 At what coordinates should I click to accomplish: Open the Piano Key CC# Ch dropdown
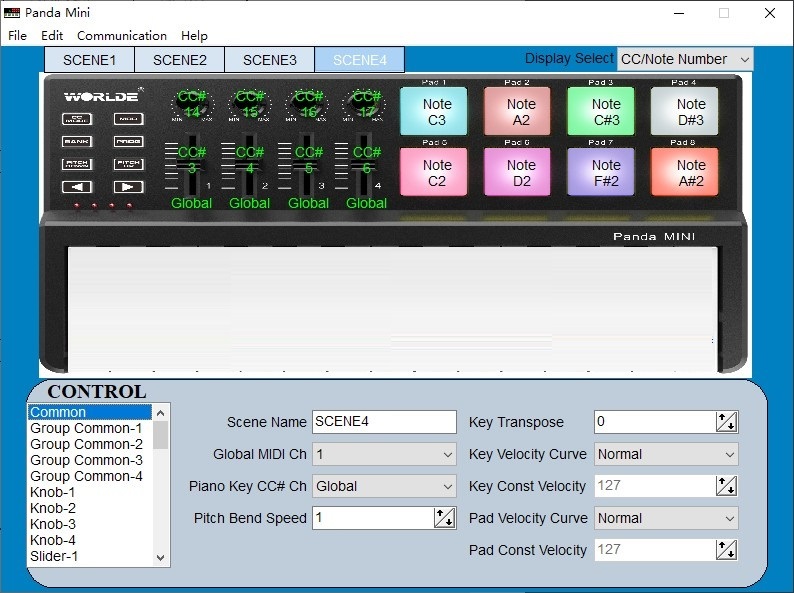[384, 486]
